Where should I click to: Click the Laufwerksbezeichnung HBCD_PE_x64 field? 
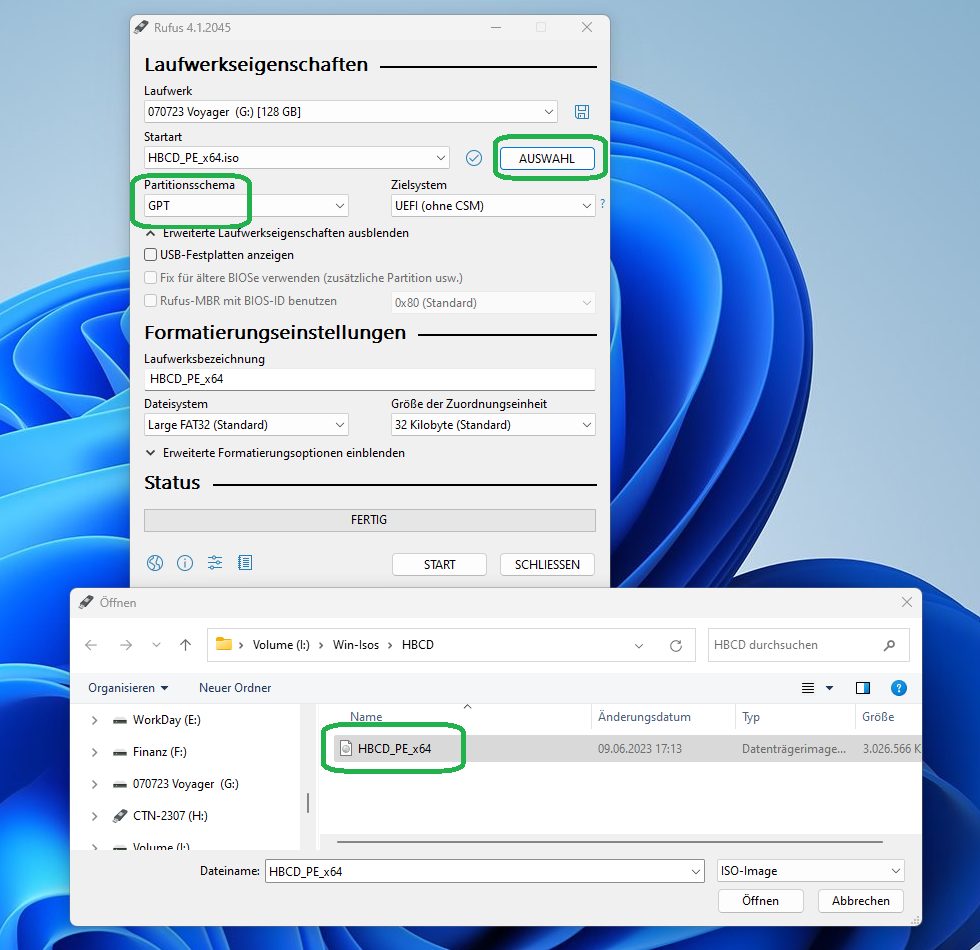coord(369,379)
